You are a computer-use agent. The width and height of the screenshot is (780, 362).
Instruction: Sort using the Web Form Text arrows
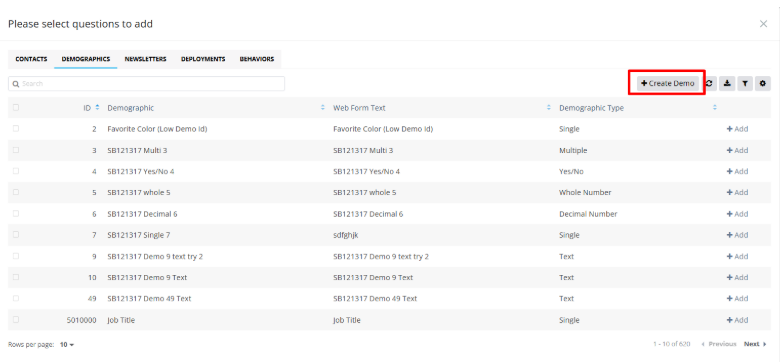point(549,107)
